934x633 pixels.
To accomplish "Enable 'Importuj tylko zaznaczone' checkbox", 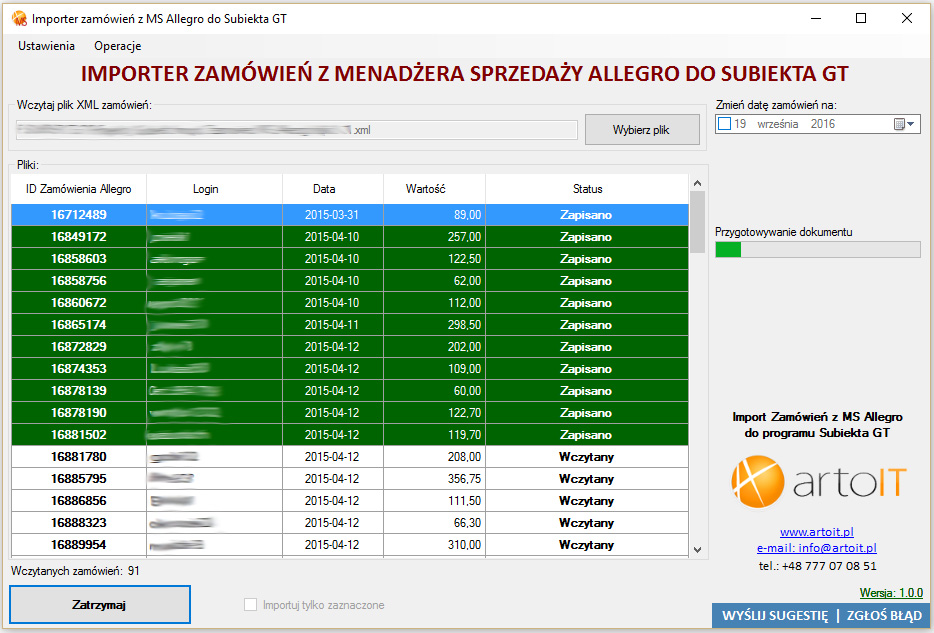I will click(x=251, y=605).
